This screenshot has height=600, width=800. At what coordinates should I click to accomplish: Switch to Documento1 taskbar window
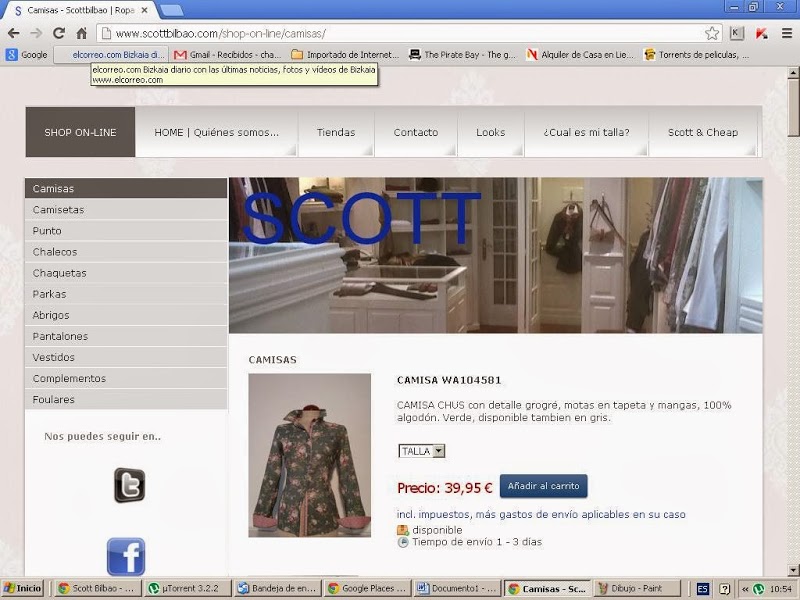(458, 588)
